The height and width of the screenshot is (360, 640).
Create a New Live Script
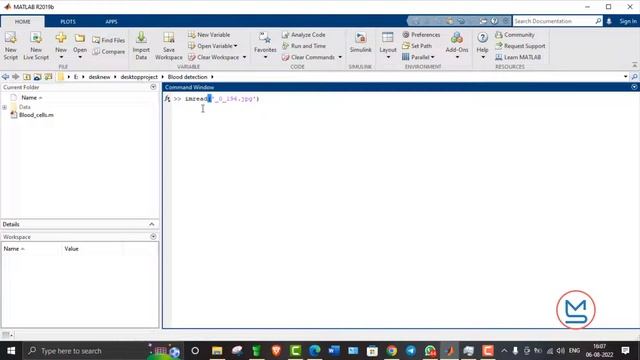[36, 46]
